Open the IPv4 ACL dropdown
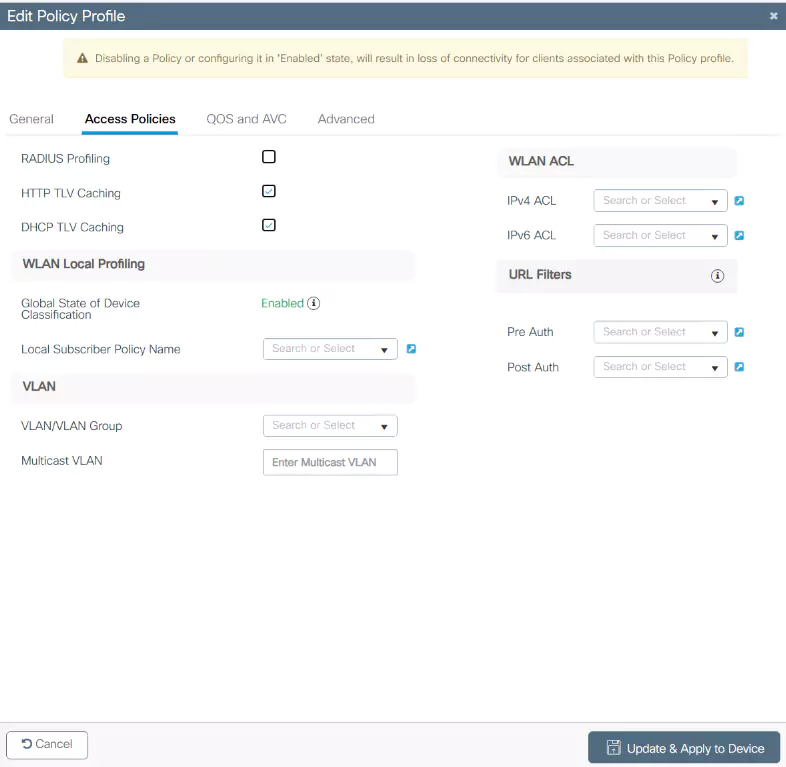The height and width of the screenshot is (767, 786). tap(660, 201)
